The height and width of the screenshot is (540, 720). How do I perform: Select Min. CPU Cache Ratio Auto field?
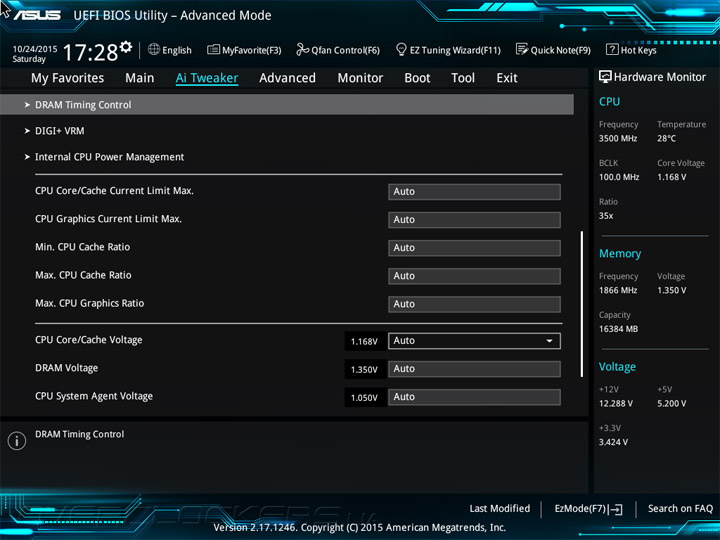pos(474,248)
